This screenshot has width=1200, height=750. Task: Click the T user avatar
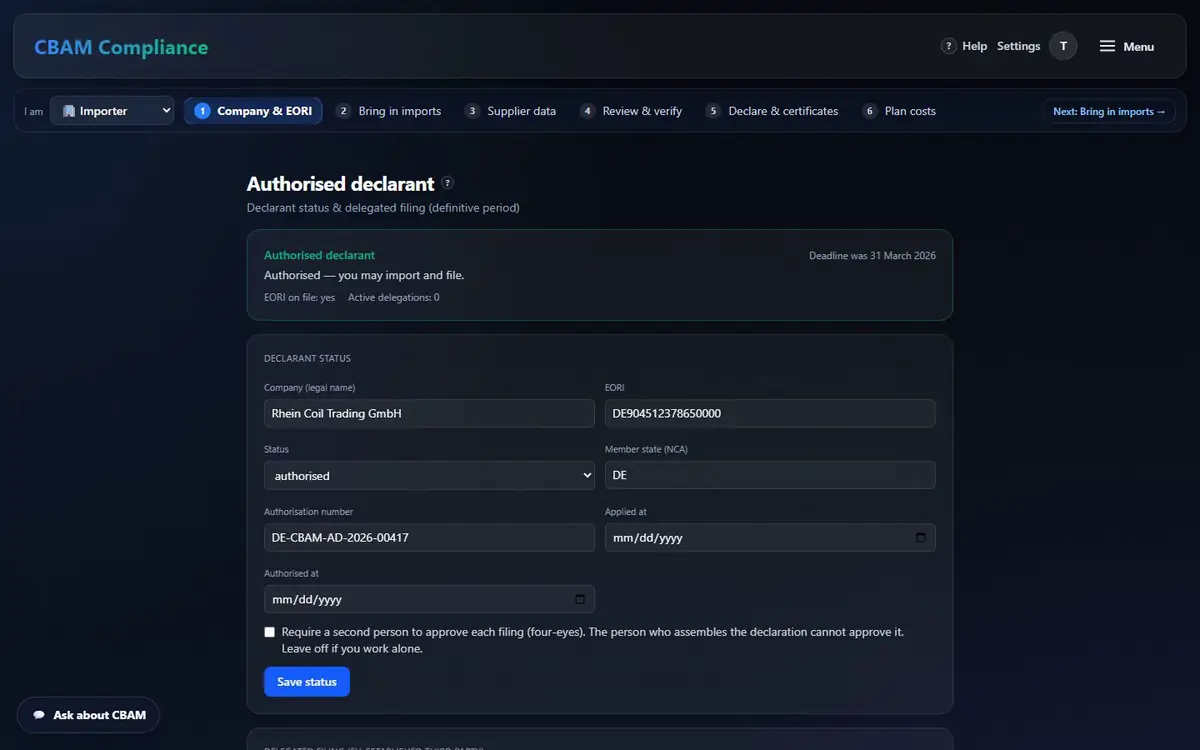(x=1063, y=46)
